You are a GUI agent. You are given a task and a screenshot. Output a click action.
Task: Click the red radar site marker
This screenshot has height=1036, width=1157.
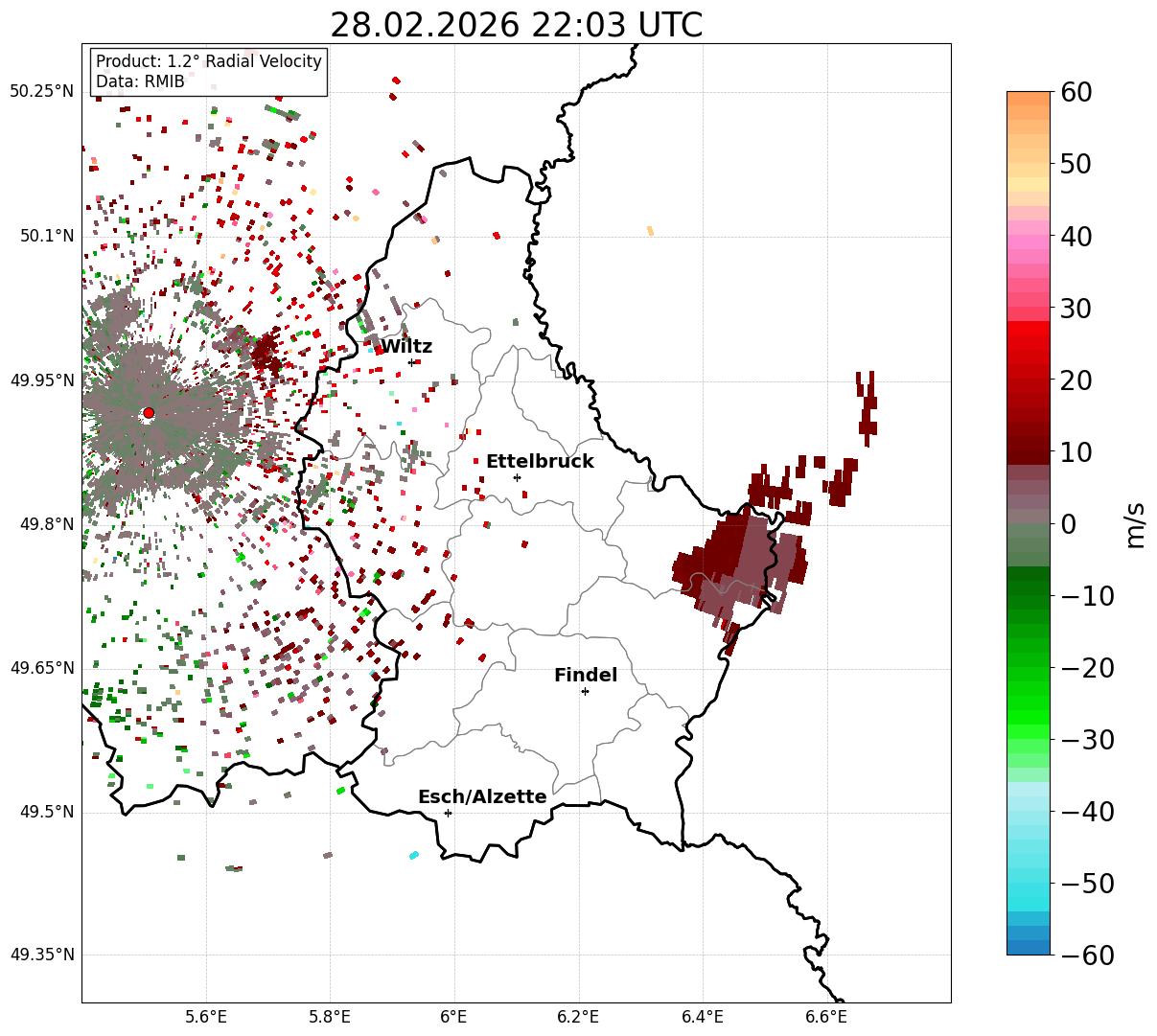pyautogui.click(x=149, y=413)
